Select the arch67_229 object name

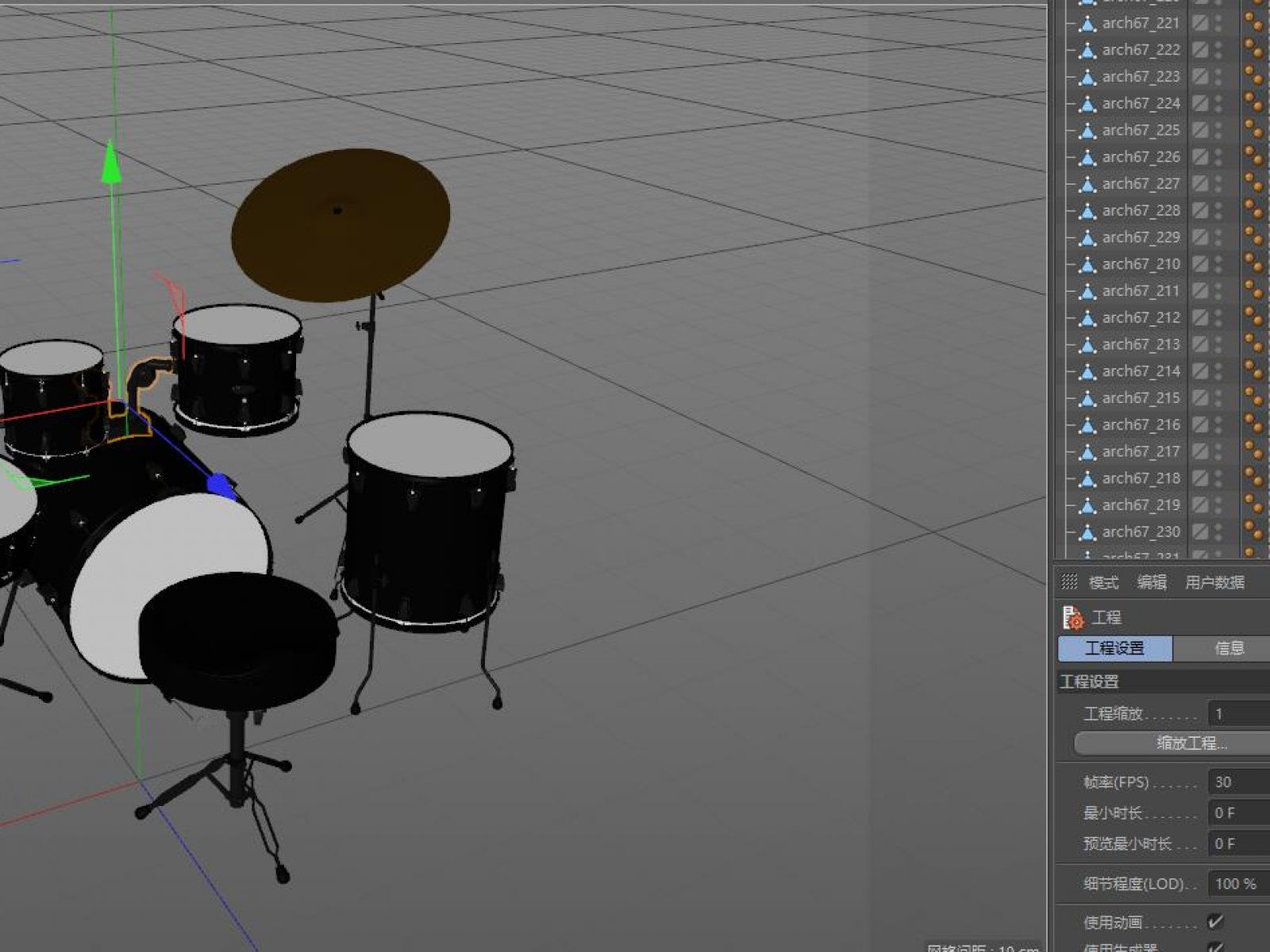tap(1141, 237)
